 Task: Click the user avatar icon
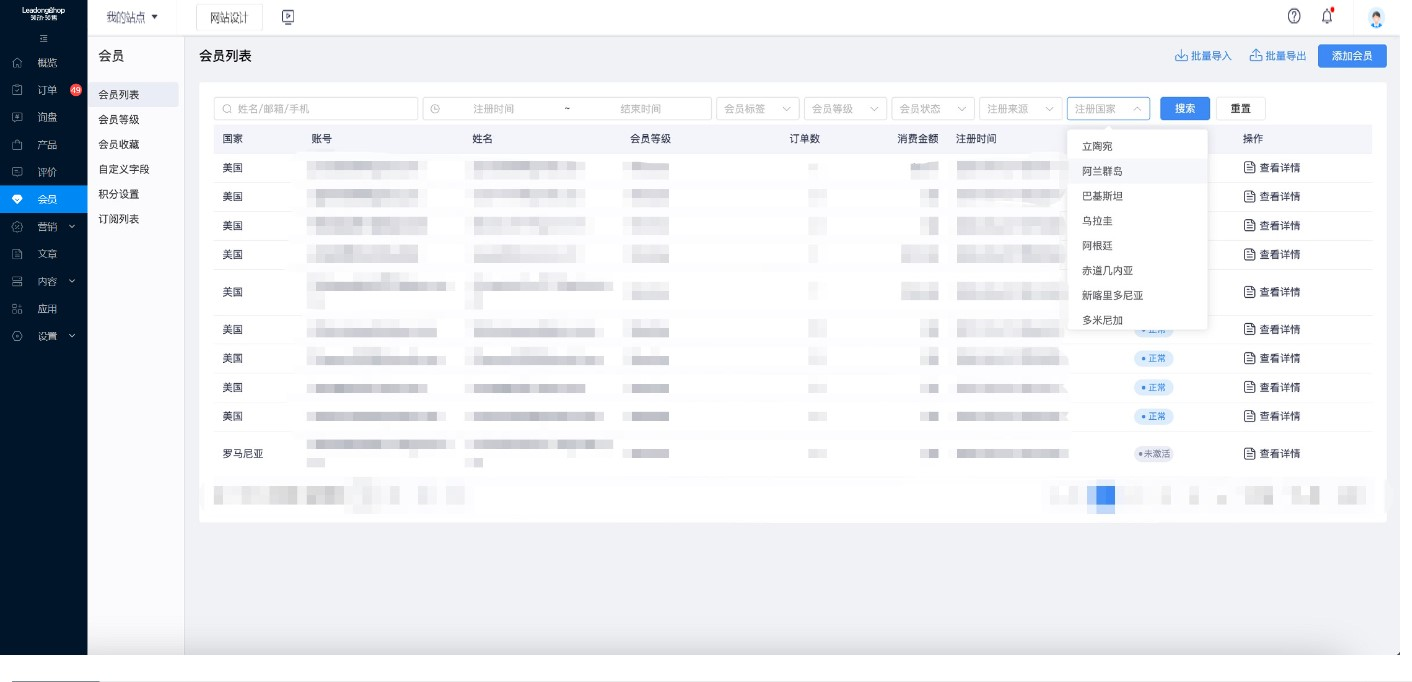pyautogui.click(x=1376, y=17)
